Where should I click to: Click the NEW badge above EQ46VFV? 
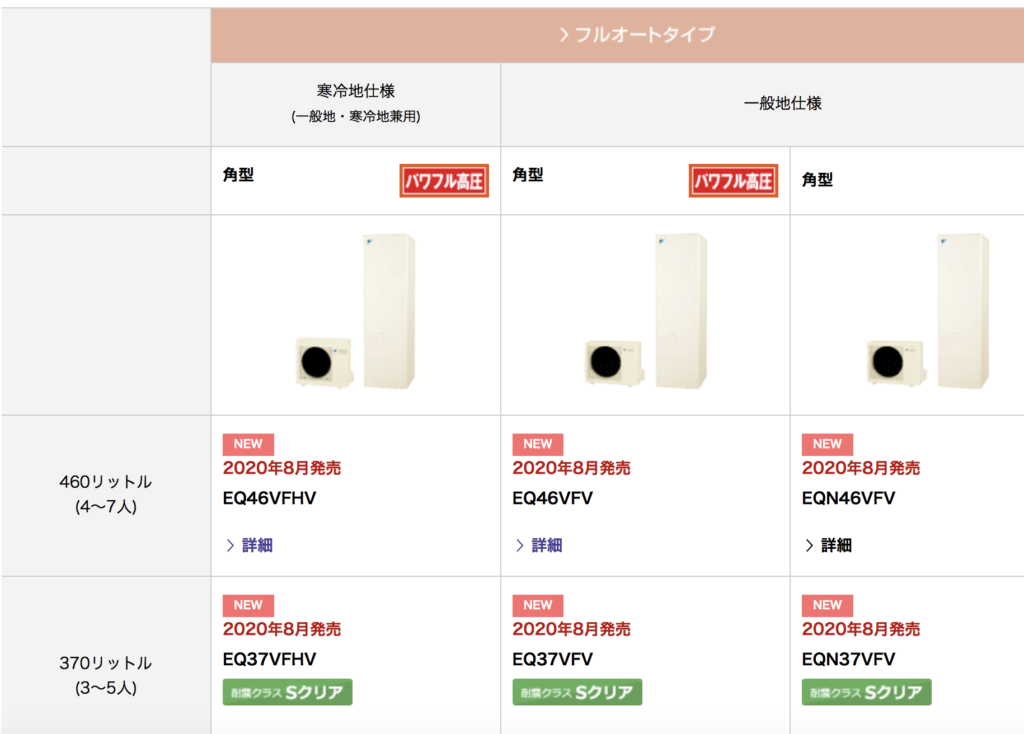coord(538,444)
